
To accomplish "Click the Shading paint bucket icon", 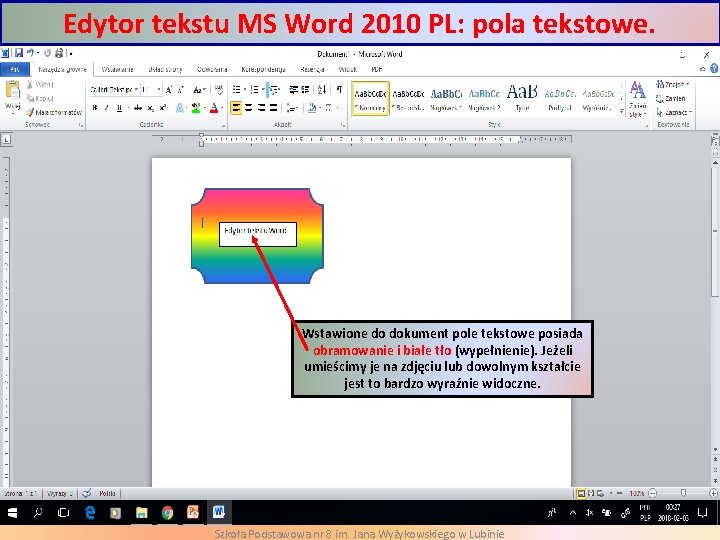I will (x=312, y=108).
